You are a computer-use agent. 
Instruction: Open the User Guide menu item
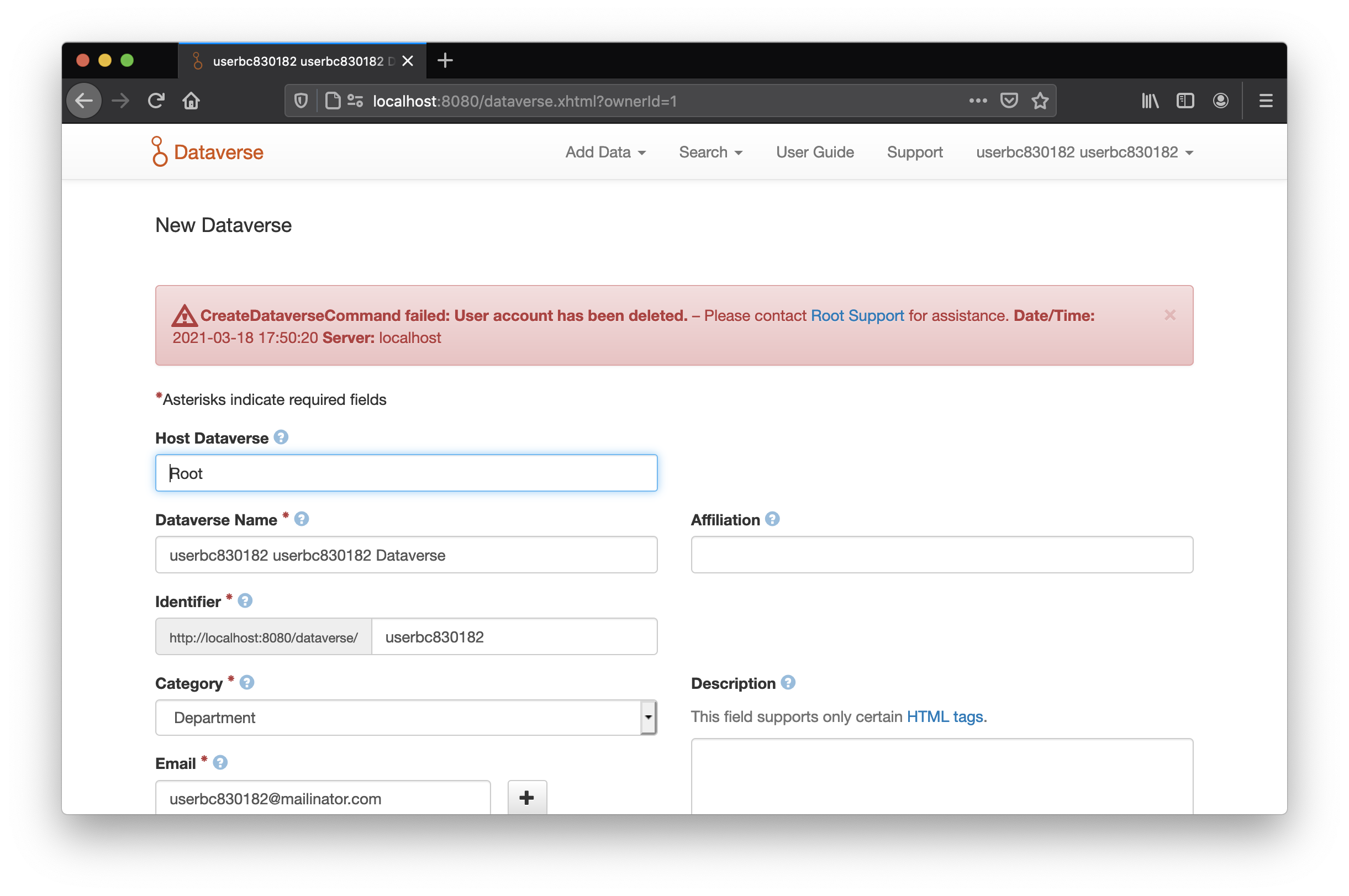click(x=814, y=152)
